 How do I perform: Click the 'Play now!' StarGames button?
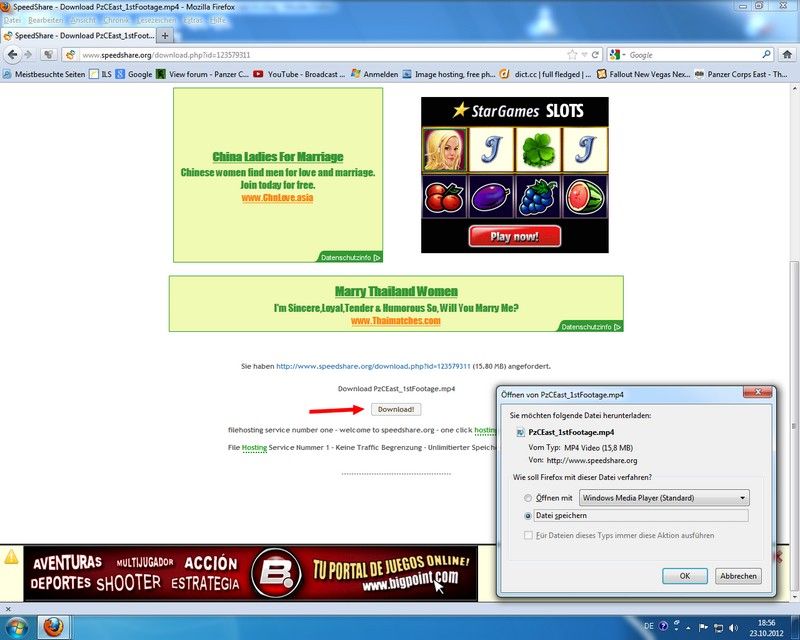(515, 236)
